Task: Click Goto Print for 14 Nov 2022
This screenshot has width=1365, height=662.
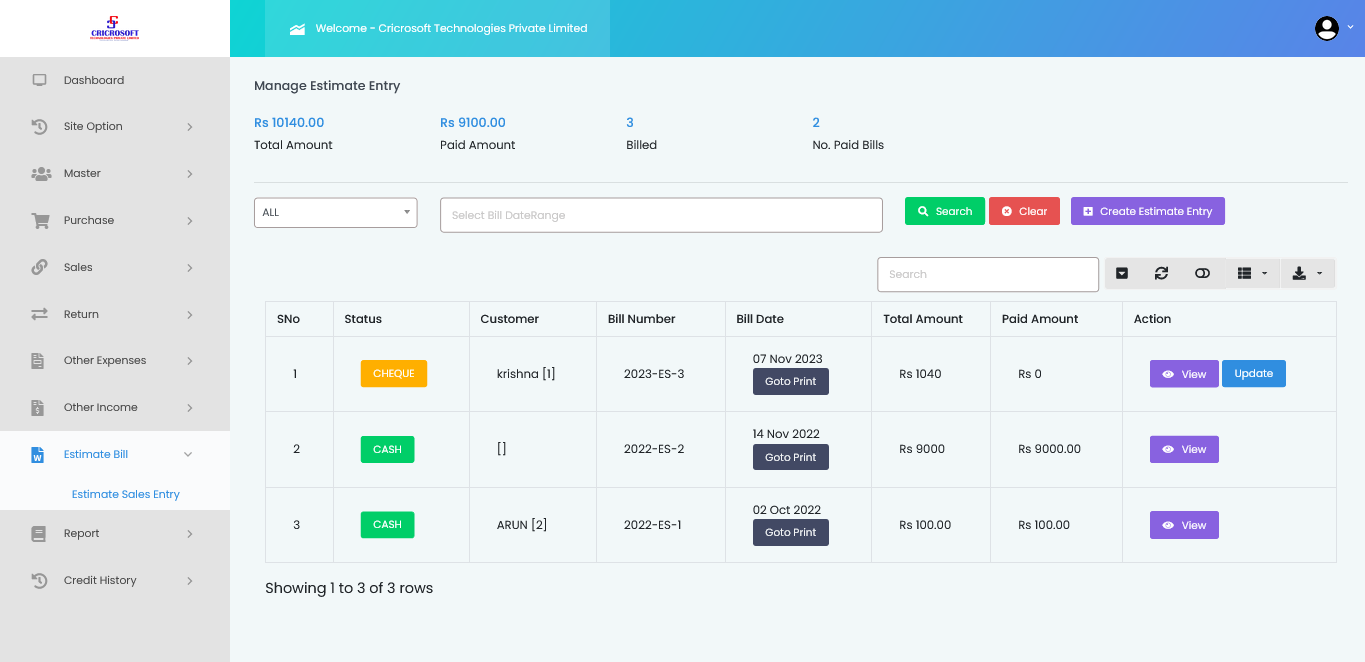Action: (791, 457)
